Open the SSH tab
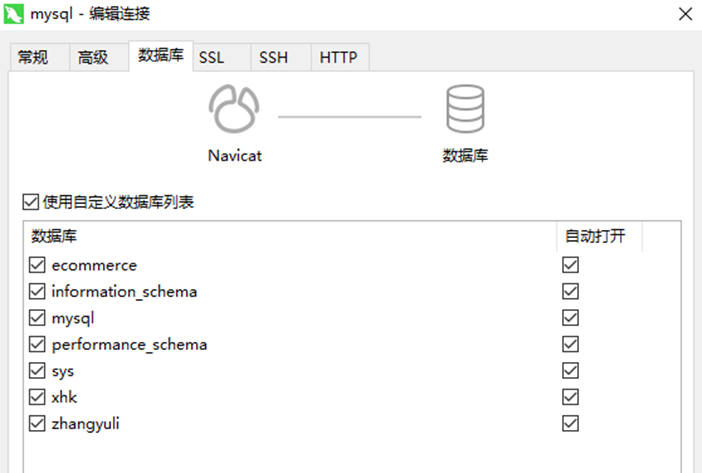 (273, 58)
